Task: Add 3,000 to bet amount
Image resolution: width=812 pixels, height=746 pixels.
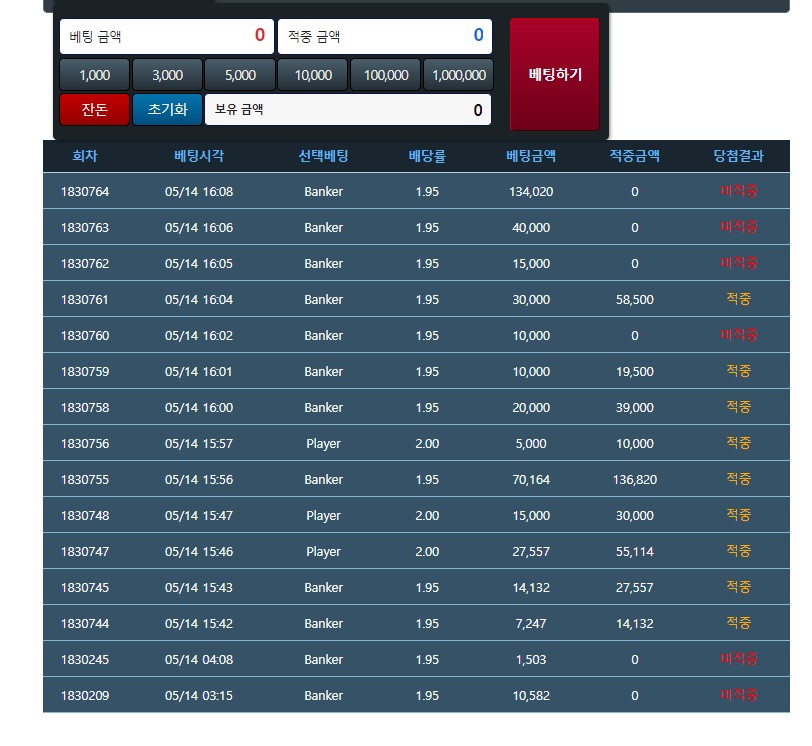Action: coord(167,75)
